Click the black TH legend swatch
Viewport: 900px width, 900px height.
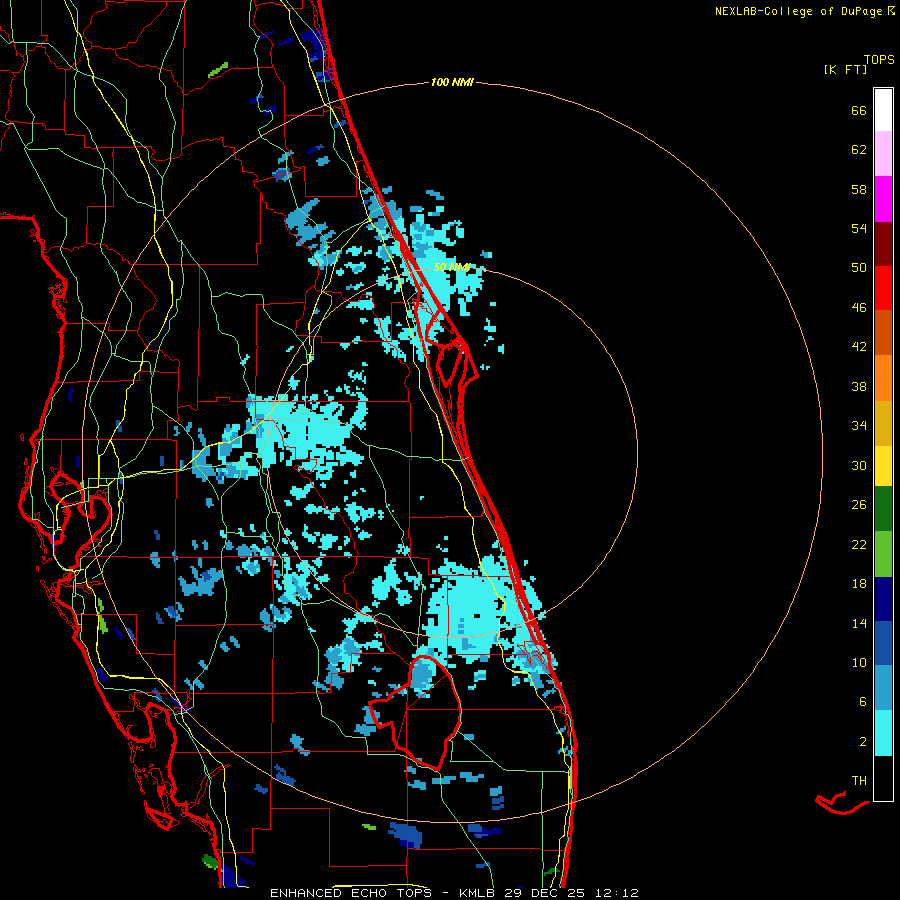pyautogui.click(x=883, y=778)
